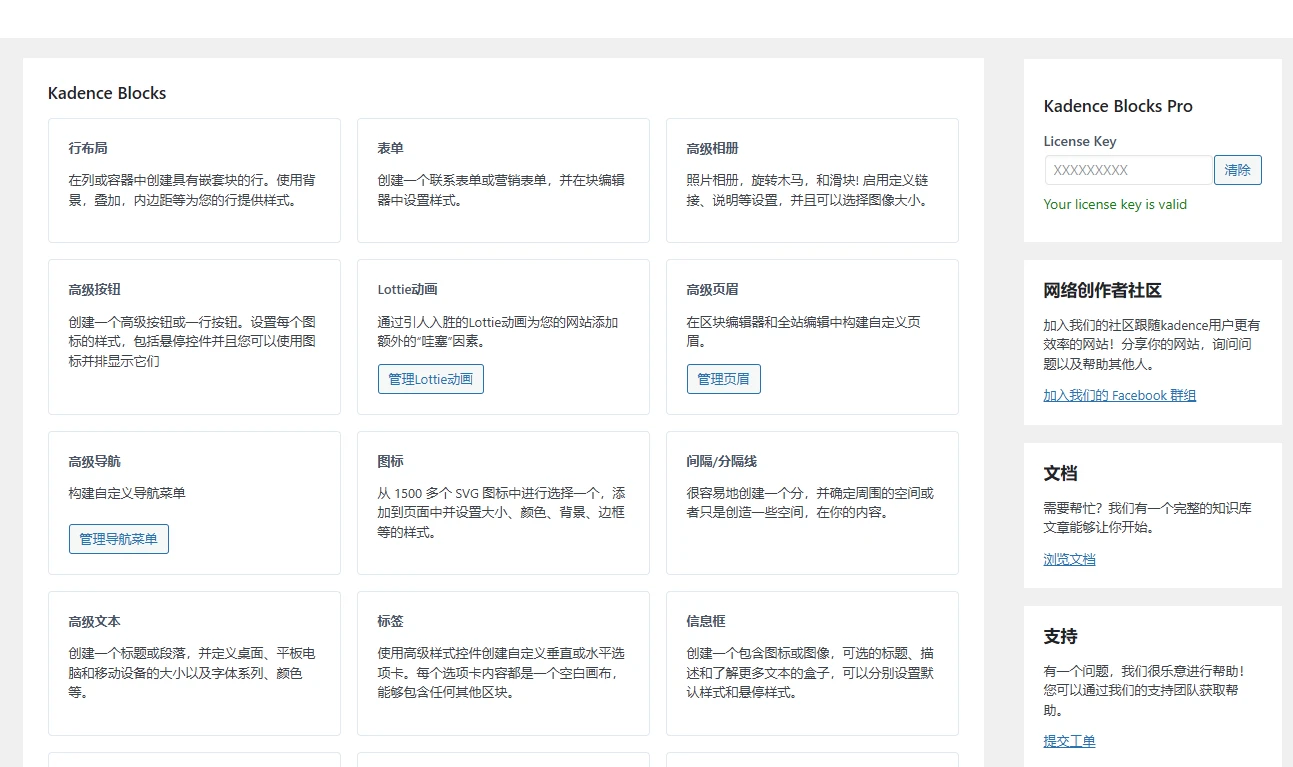1293x767 pixels.
Task: Select the 表单 block card
Action: pos(503,180)
